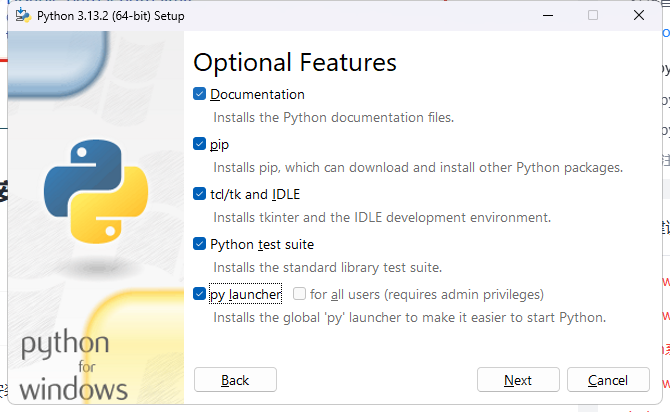Click the 'for all users (requires admin privileges)' label

tap(427, 294)
